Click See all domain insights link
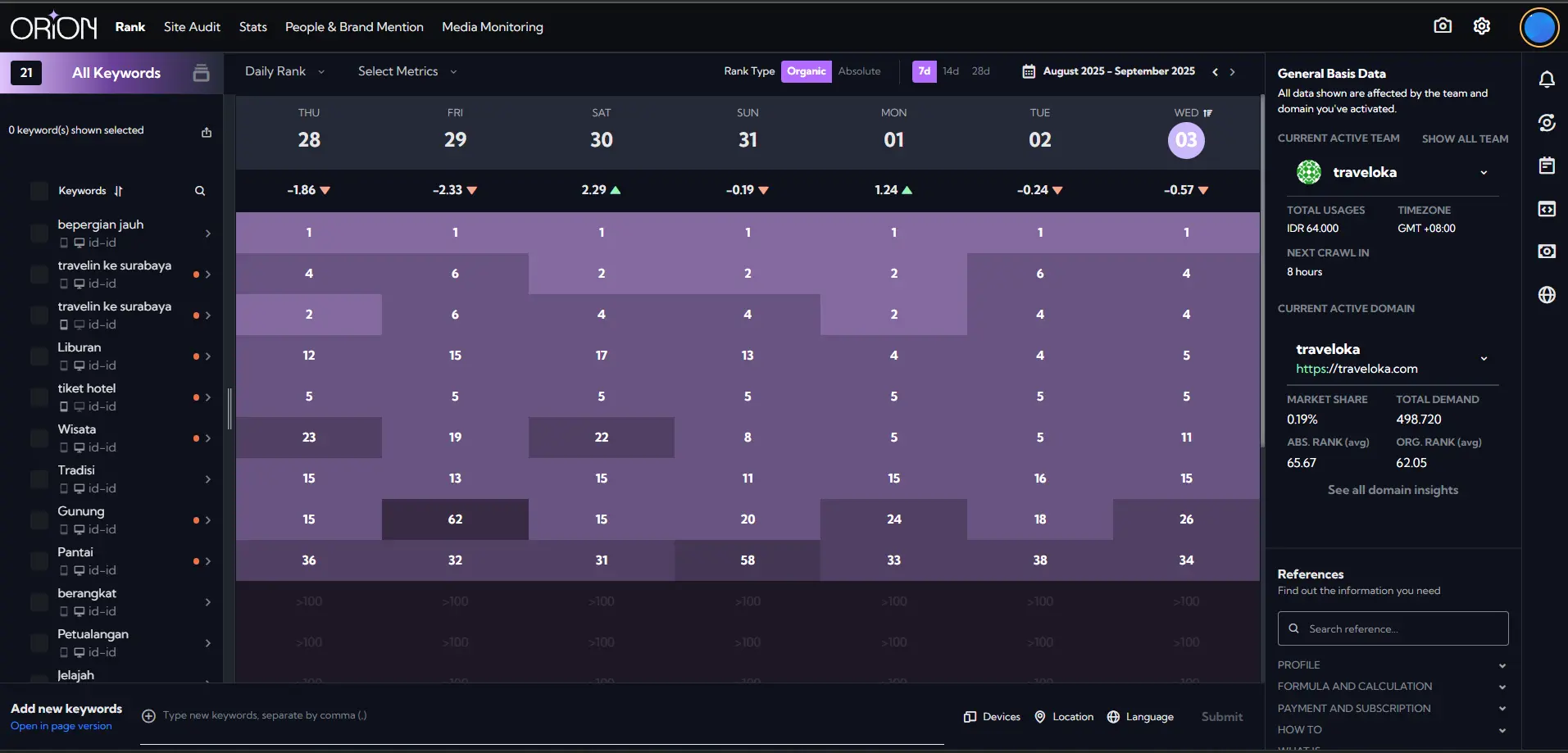1568x753 pixels. [x=1393, y=490]
